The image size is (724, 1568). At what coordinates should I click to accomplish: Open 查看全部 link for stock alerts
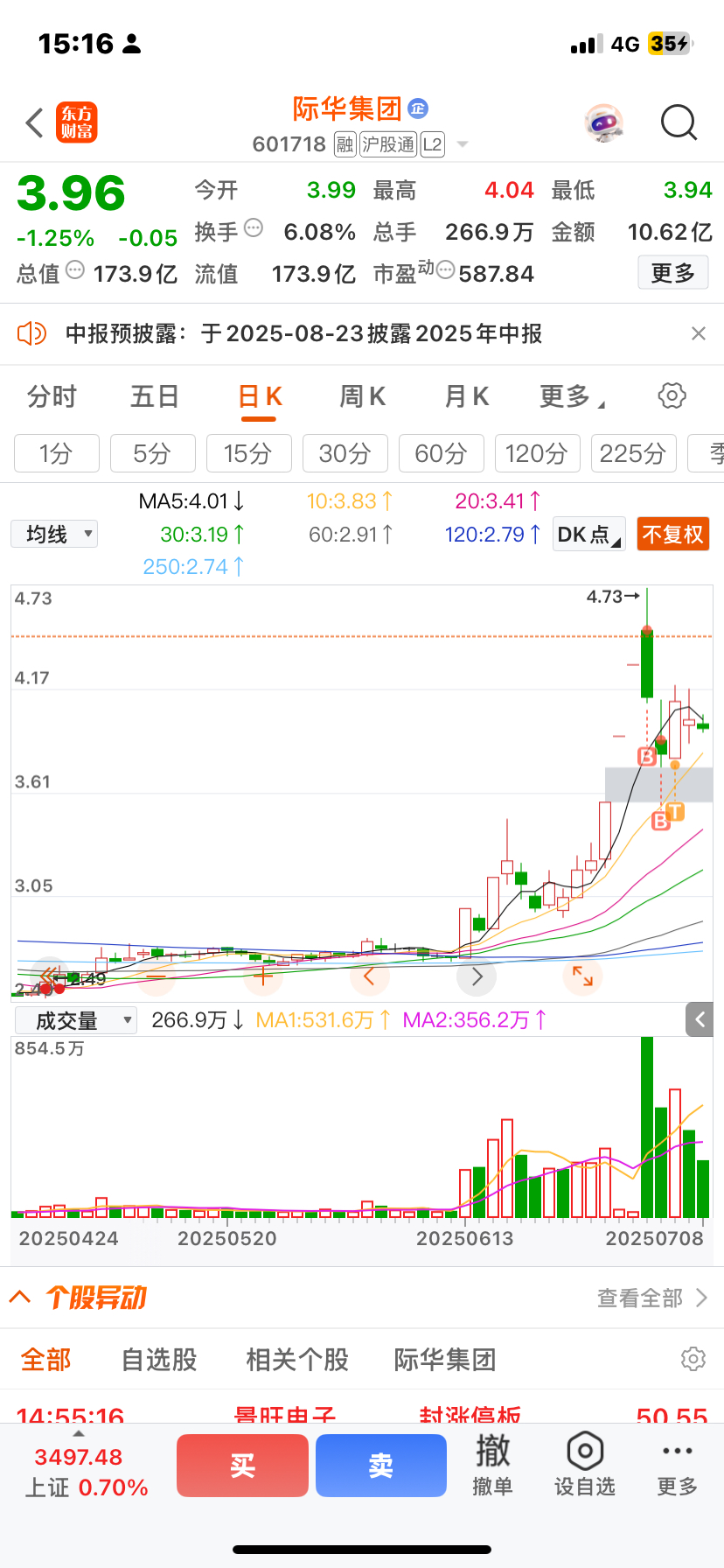pos(652,1298)
